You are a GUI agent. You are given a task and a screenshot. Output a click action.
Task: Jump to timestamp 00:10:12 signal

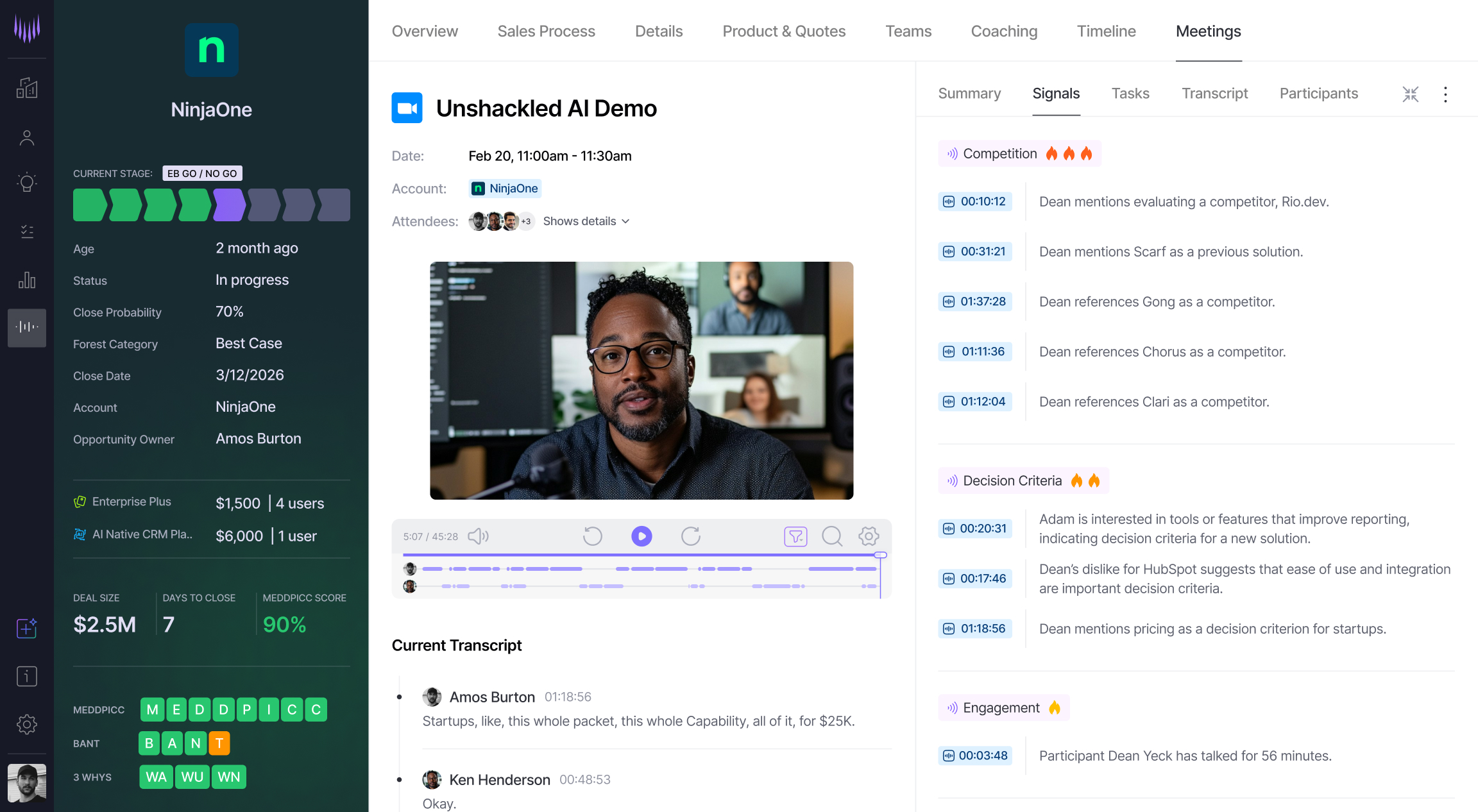[x=975, y=201]
